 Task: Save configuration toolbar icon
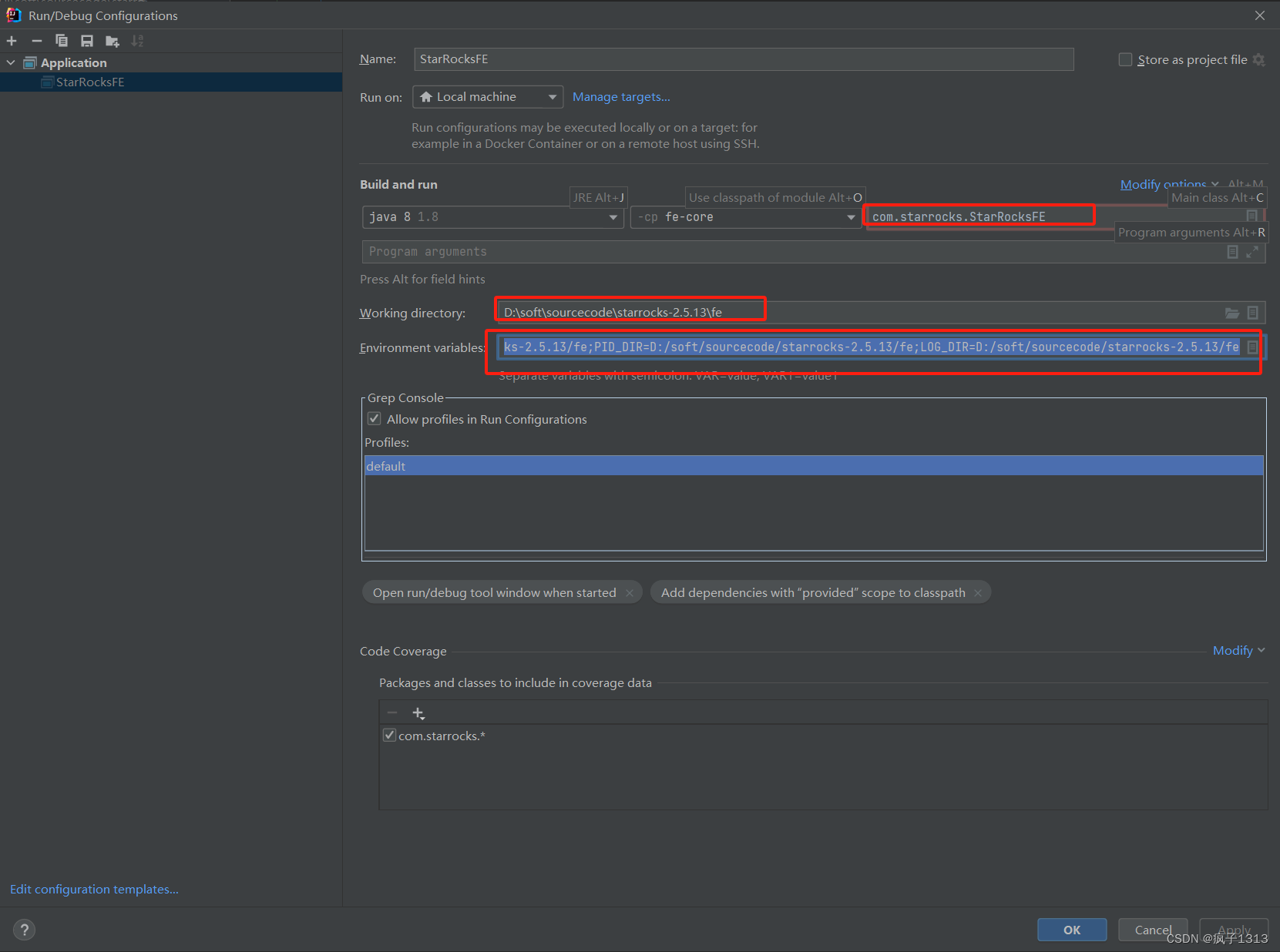tap(86, 41)
